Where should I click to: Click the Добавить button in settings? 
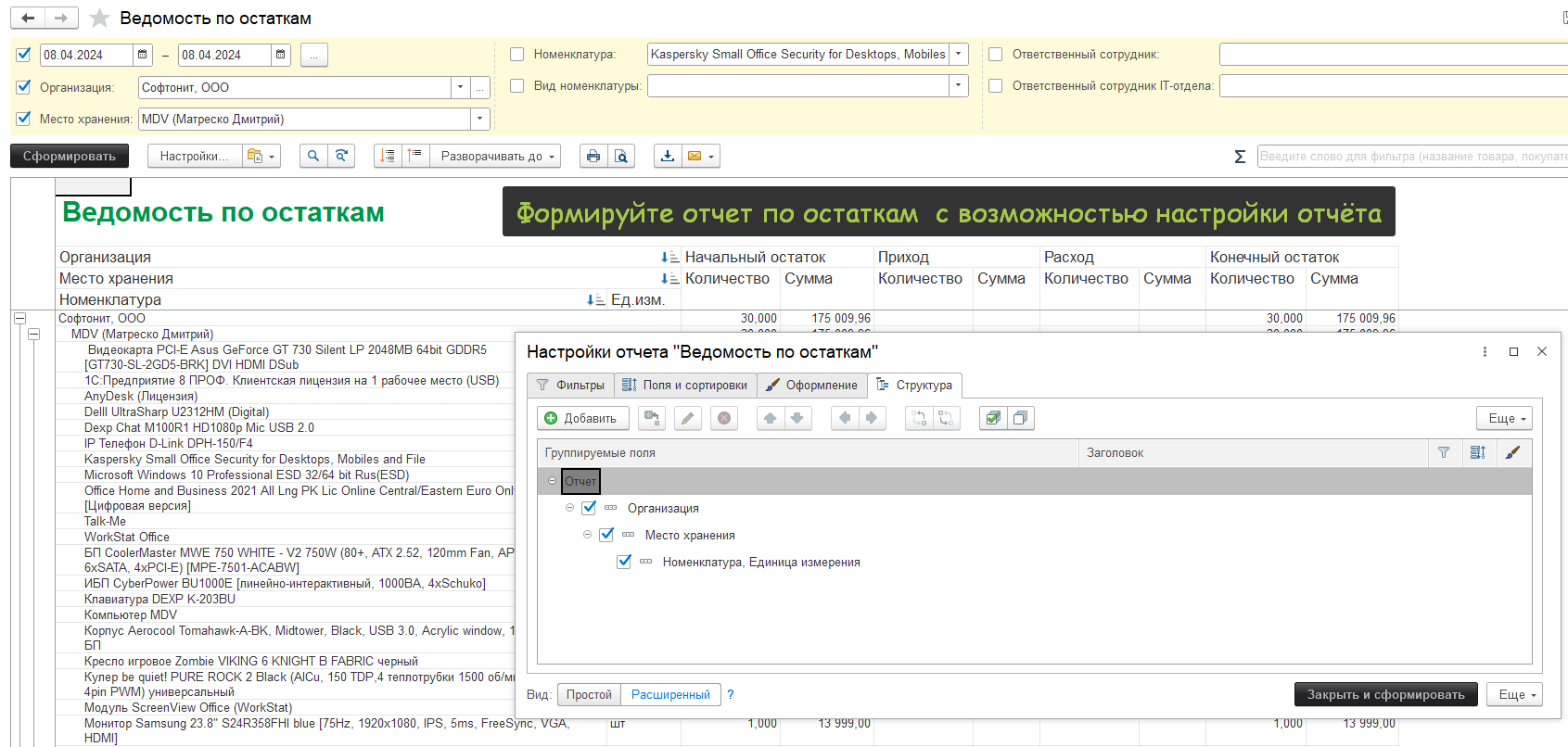pyautogui.click(x=581, y=419)
